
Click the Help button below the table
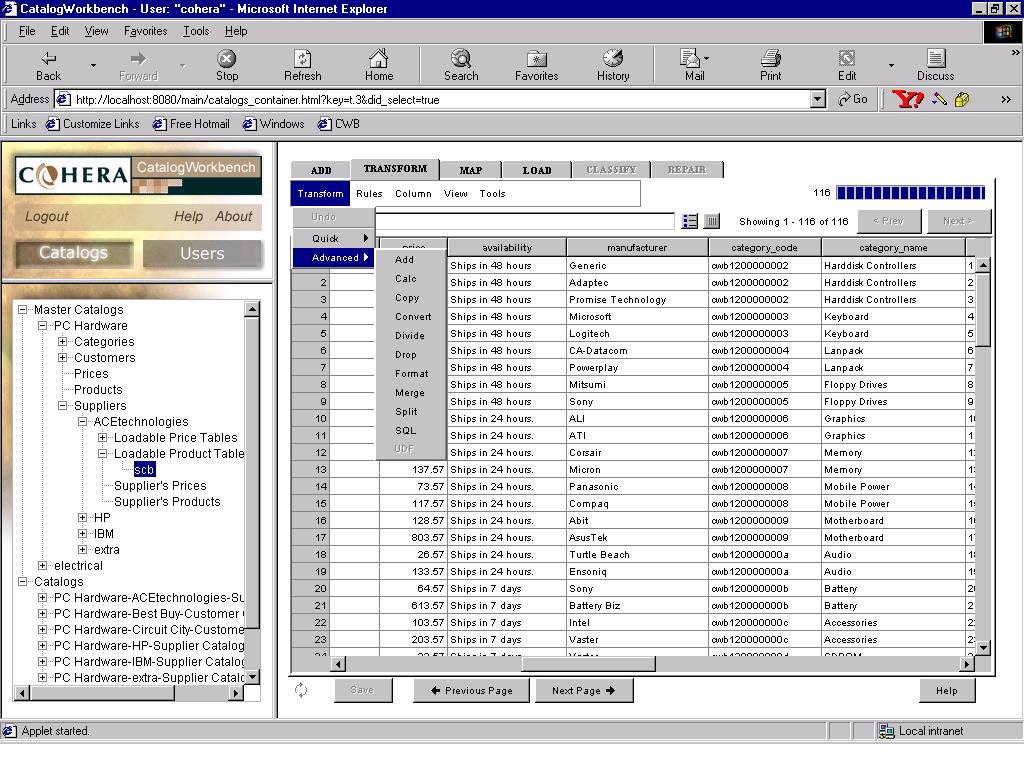(x=946, y=690)
